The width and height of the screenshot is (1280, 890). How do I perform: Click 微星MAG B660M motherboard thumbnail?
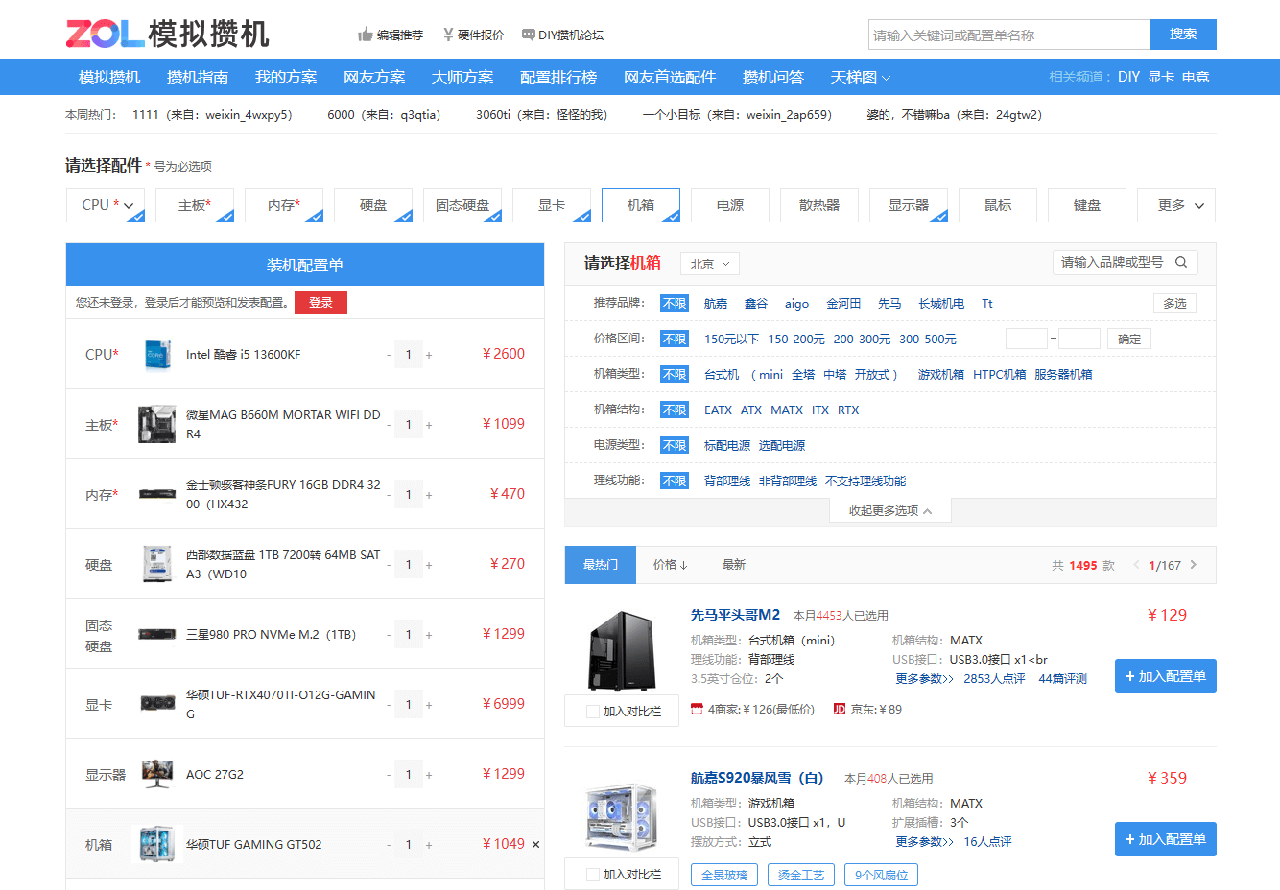click(158, 424)
